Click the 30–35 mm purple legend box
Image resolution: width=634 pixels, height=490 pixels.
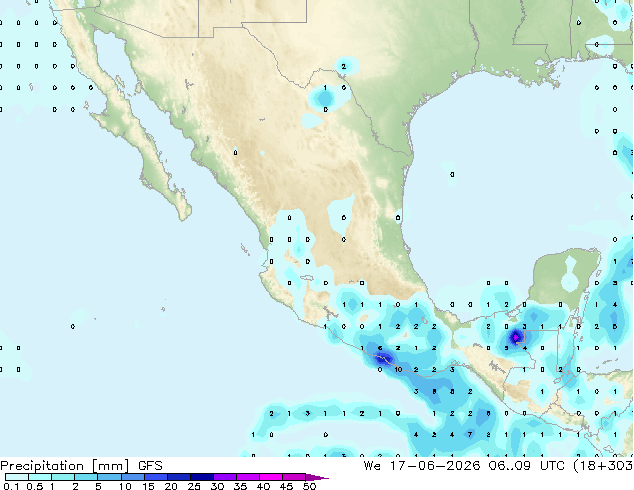pyautogui.click(x=225, y=477)
